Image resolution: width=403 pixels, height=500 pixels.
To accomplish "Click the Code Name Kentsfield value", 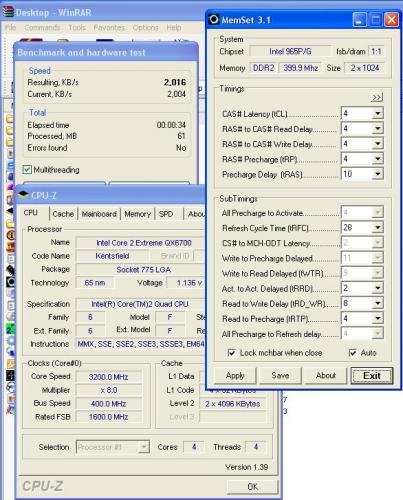I will (112, 256).
